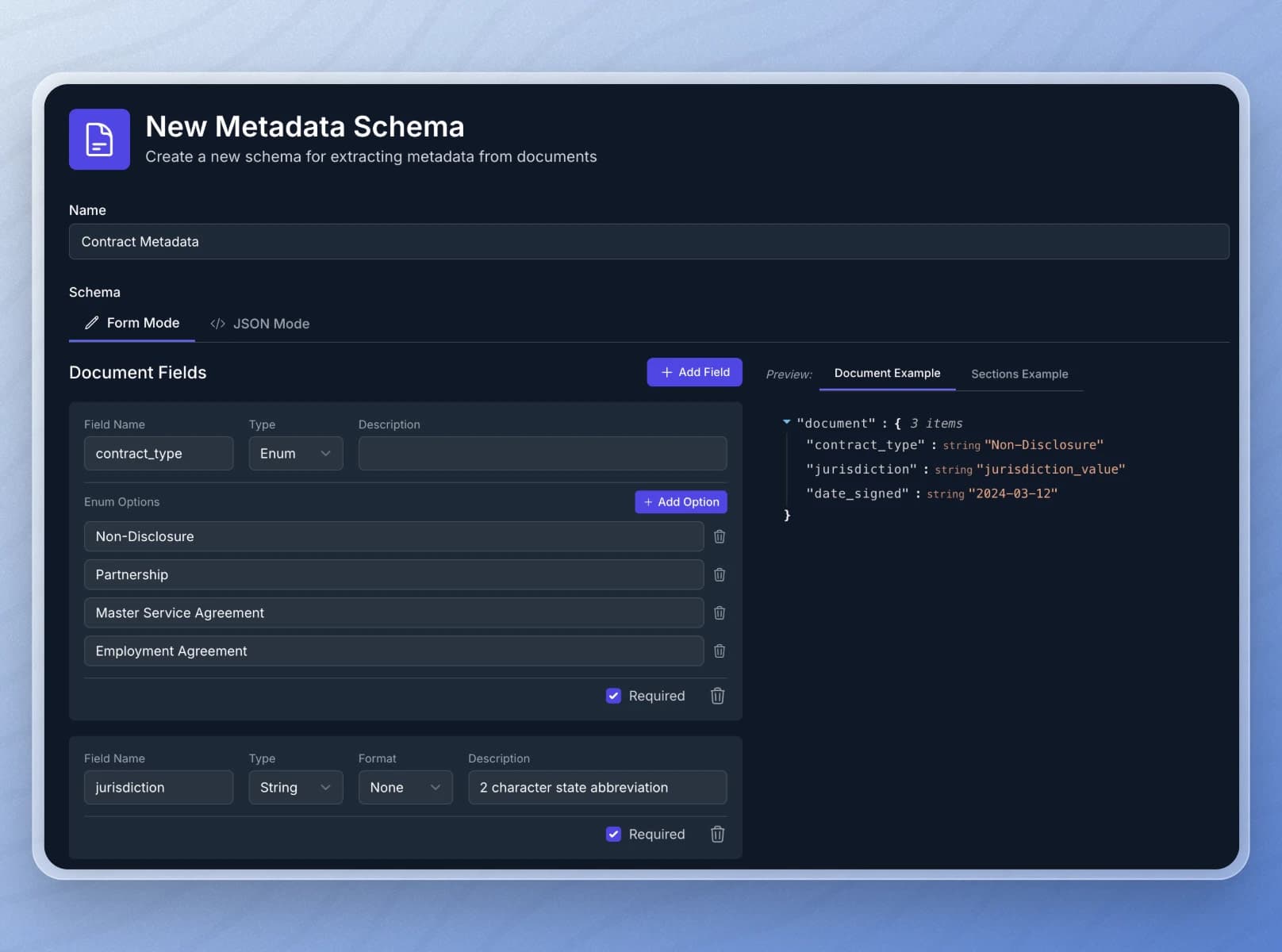Open the Format dropdown showing None
The height and width of the screenshot is (952, 1282).
click(x=405, y=787)
